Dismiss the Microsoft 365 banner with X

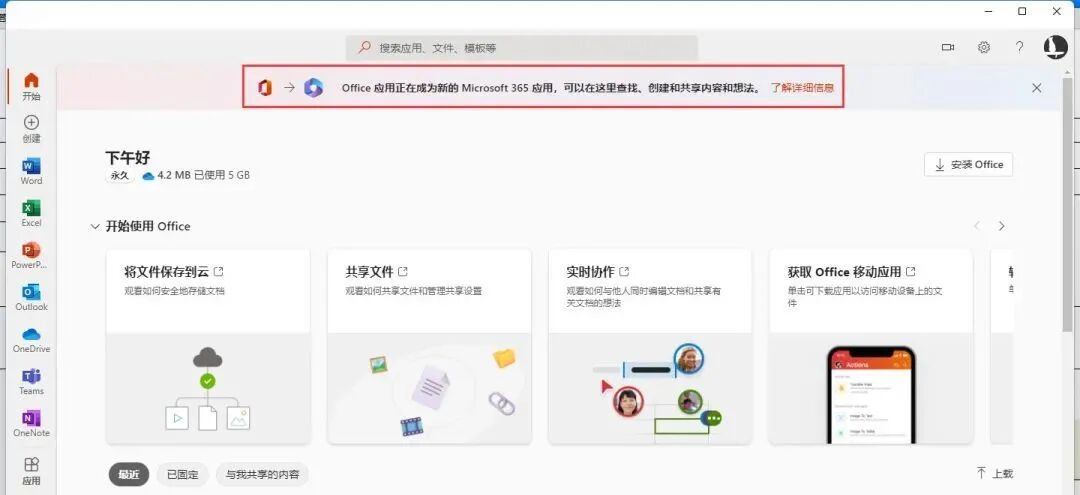pos(1037,87)
